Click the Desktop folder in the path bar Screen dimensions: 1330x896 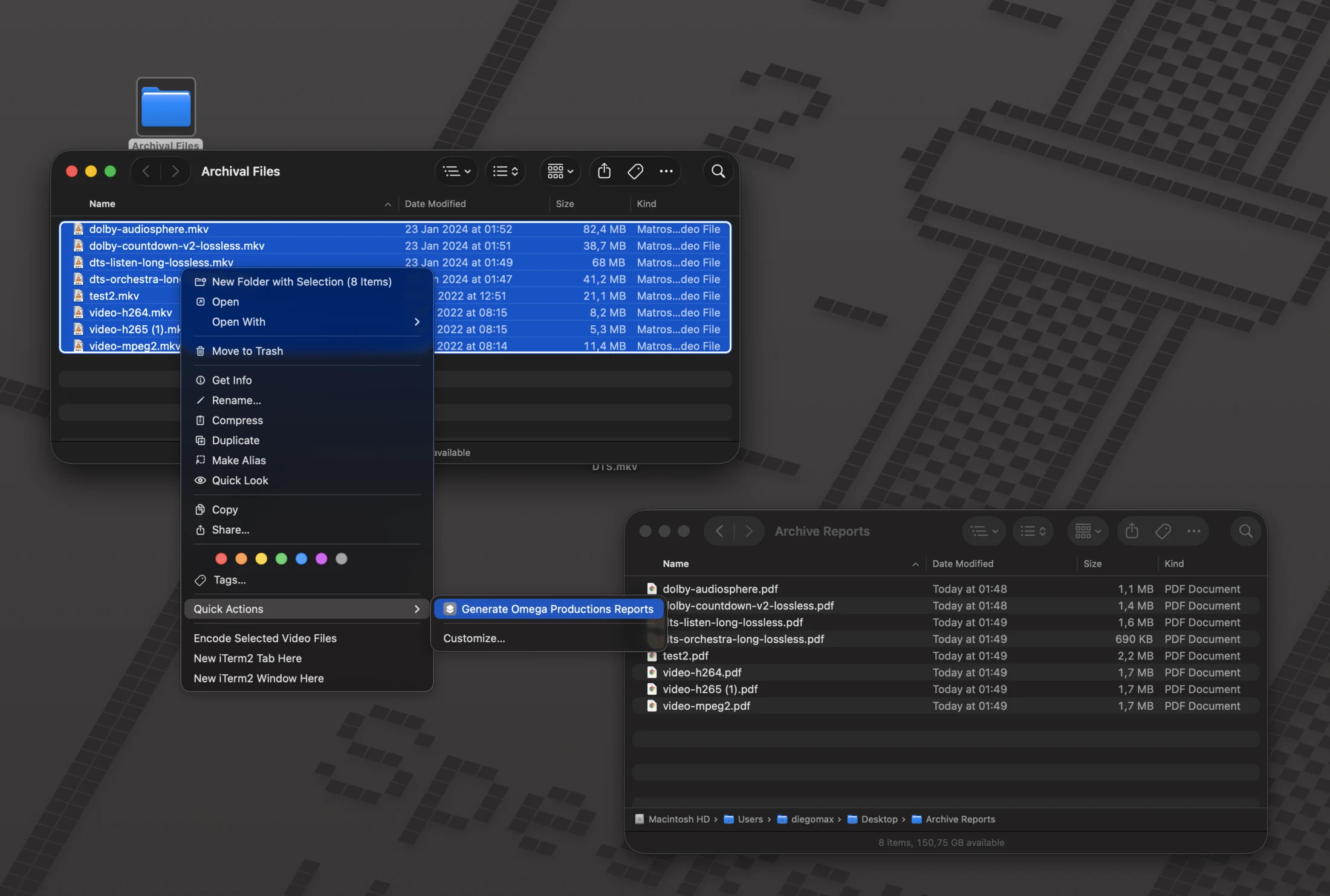[x=873, y=819]
